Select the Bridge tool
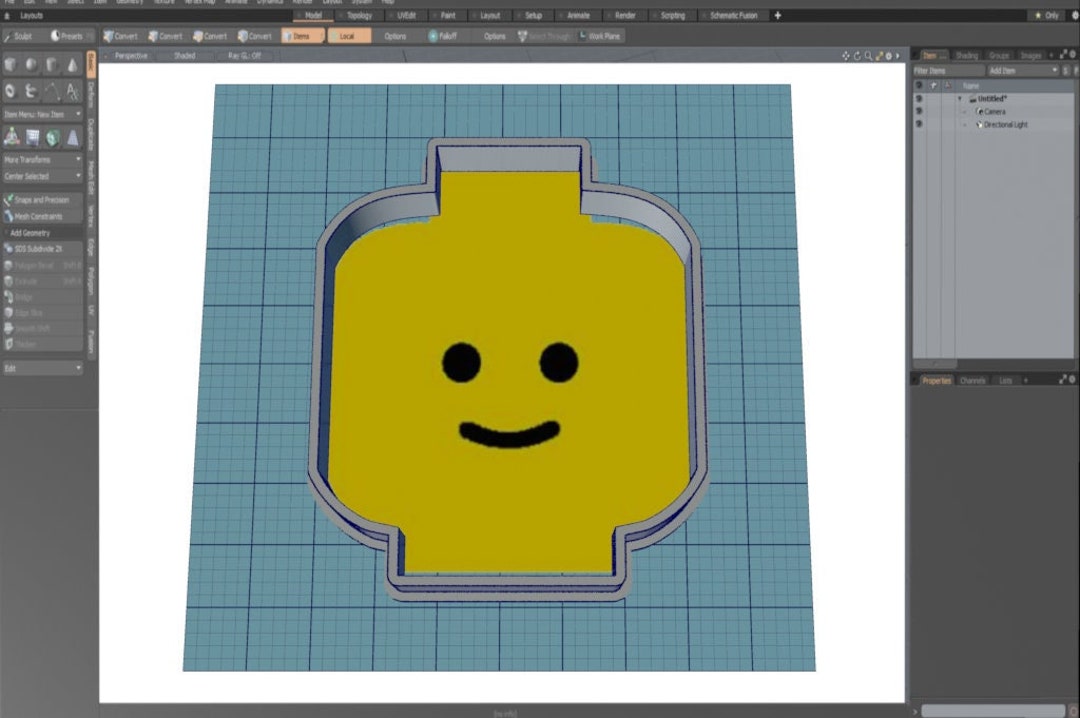The image size is (1080, 718). click(30, 296)
